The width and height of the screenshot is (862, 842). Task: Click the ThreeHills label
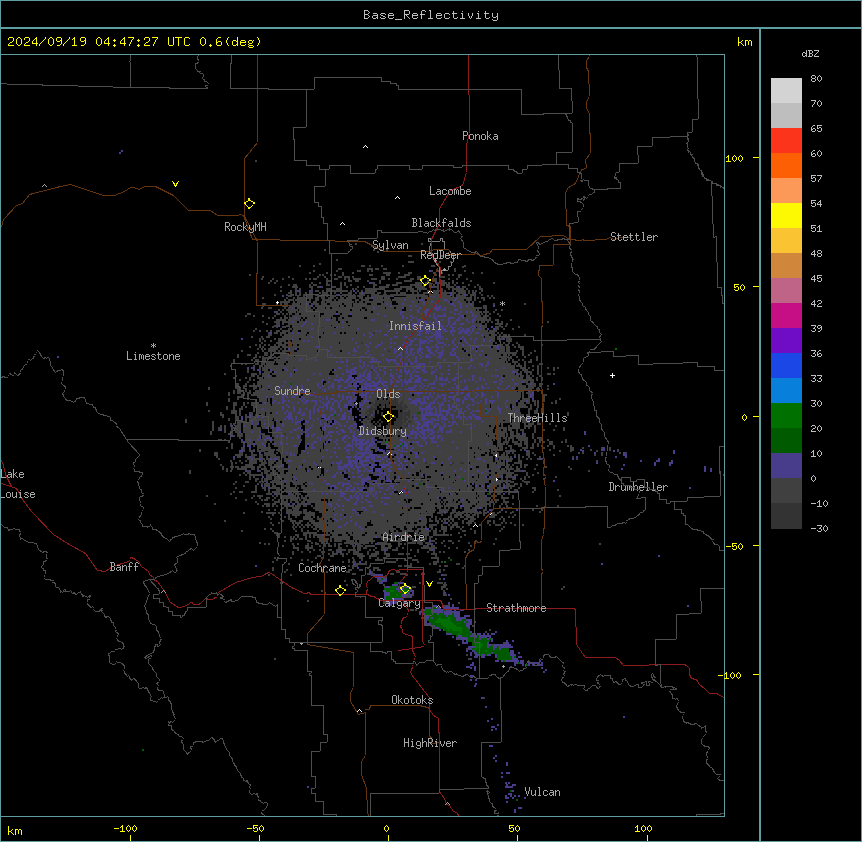(x=537, y=418)
